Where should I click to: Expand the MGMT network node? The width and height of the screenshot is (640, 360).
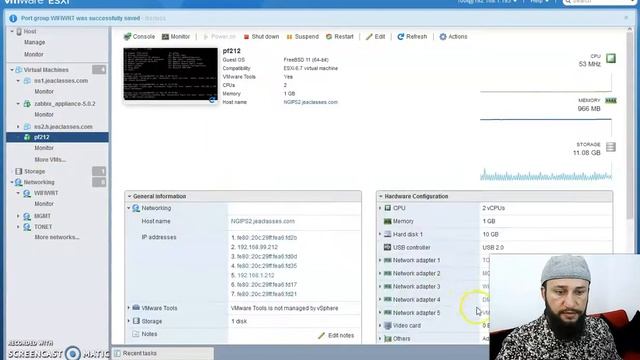point(18,216)
